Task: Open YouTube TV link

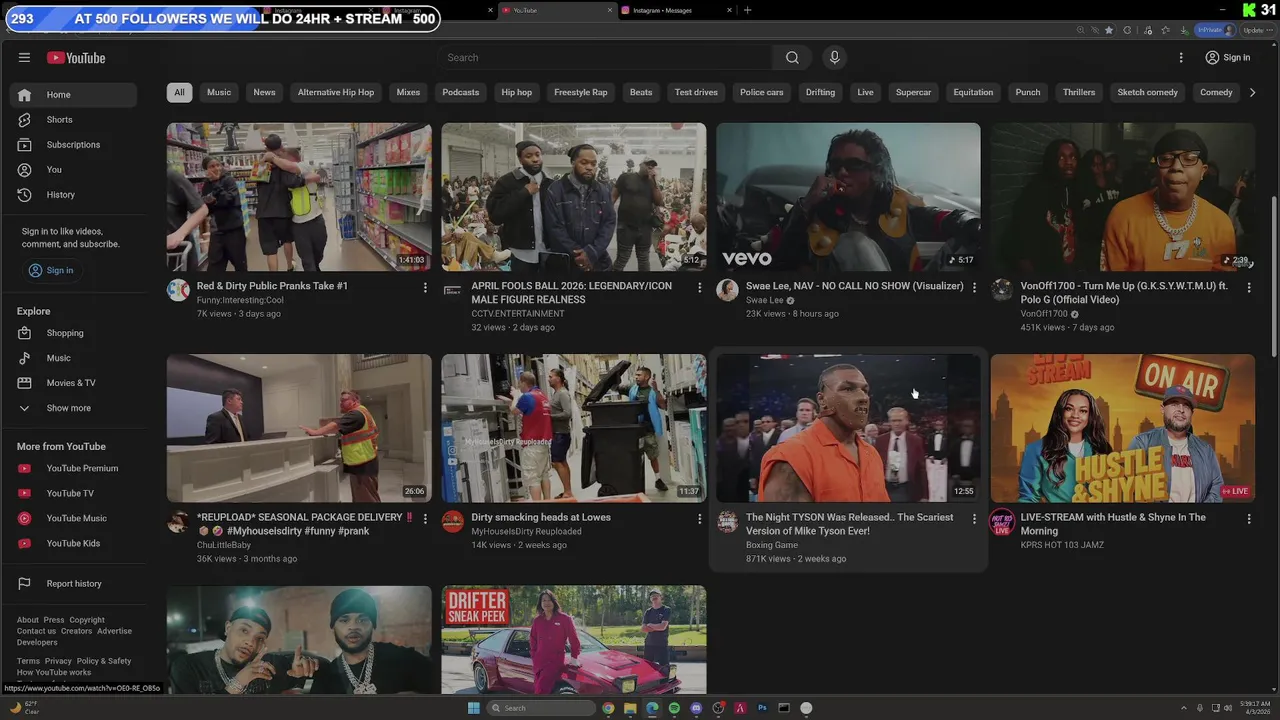Action: pos(74,493)
